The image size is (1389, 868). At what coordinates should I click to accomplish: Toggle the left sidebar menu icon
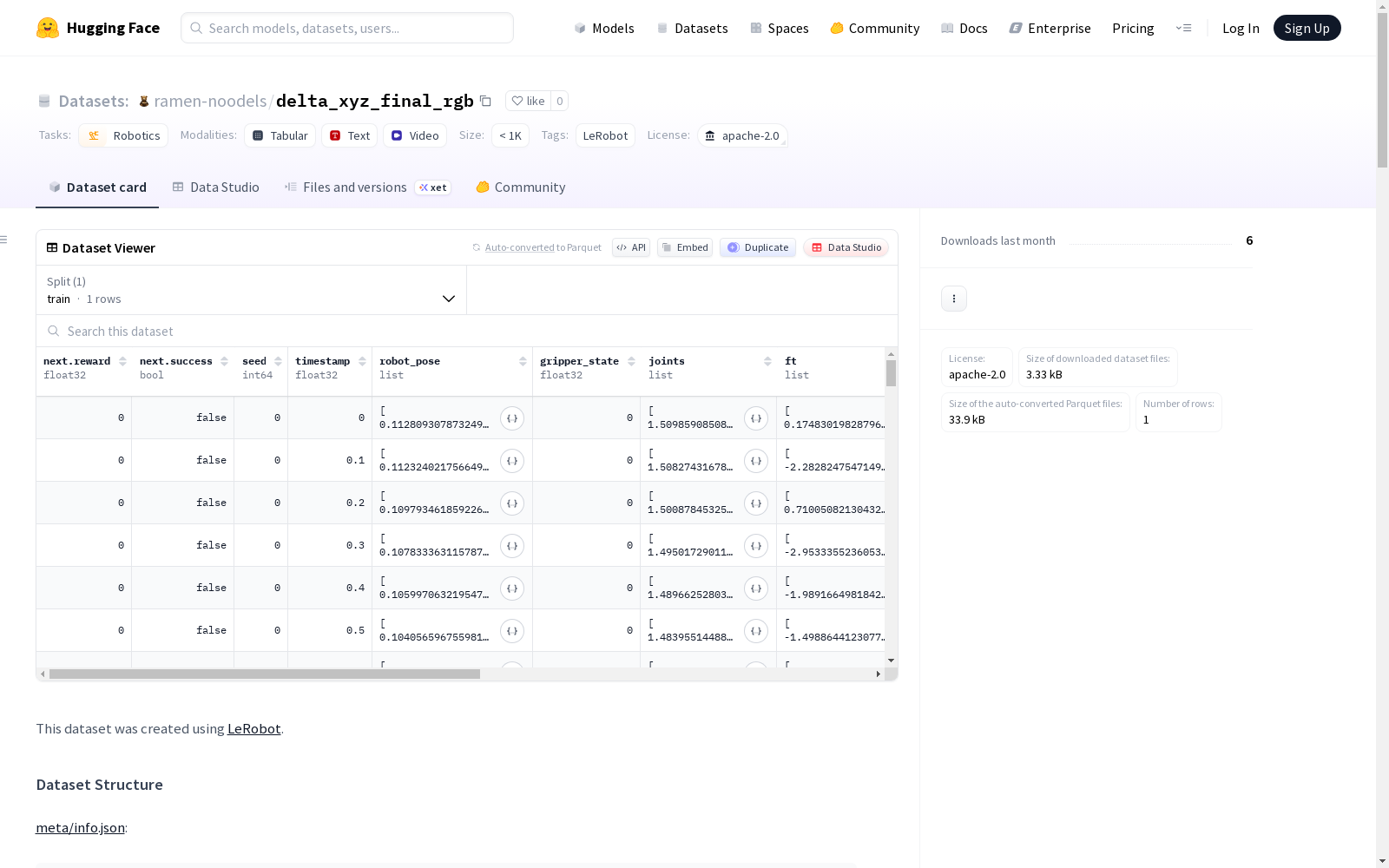[x=4, y=240]
